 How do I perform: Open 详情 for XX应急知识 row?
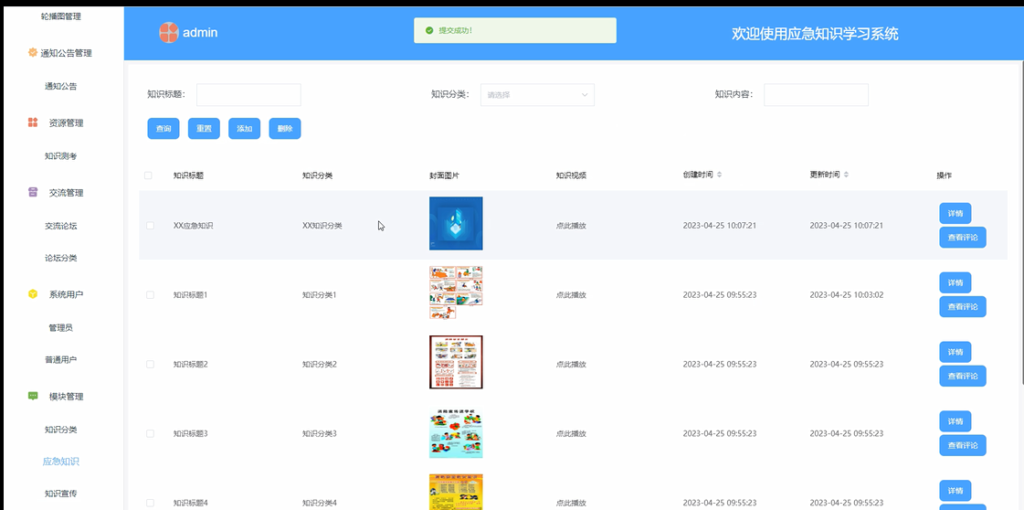click(955, 214)
